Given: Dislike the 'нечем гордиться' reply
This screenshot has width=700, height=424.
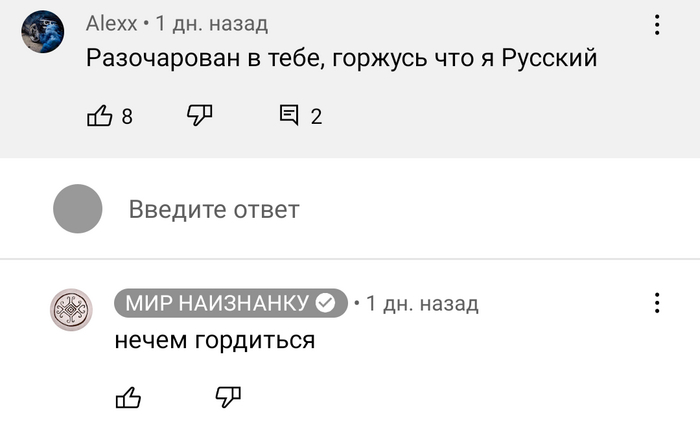Looking at the screenshot, I should 228,398.
